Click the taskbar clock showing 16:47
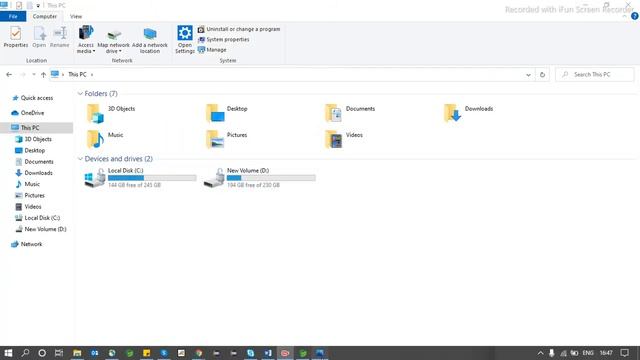 [606, 353]
